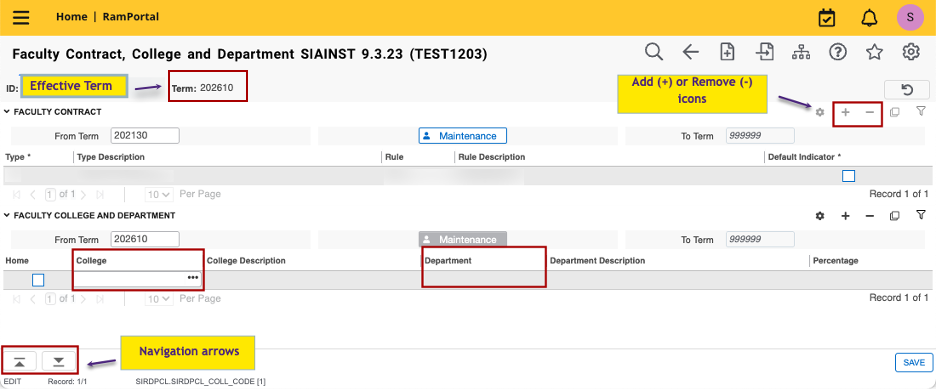Click the Start Over refresh button
Viewport: 936px width, 392px height.
907,89
